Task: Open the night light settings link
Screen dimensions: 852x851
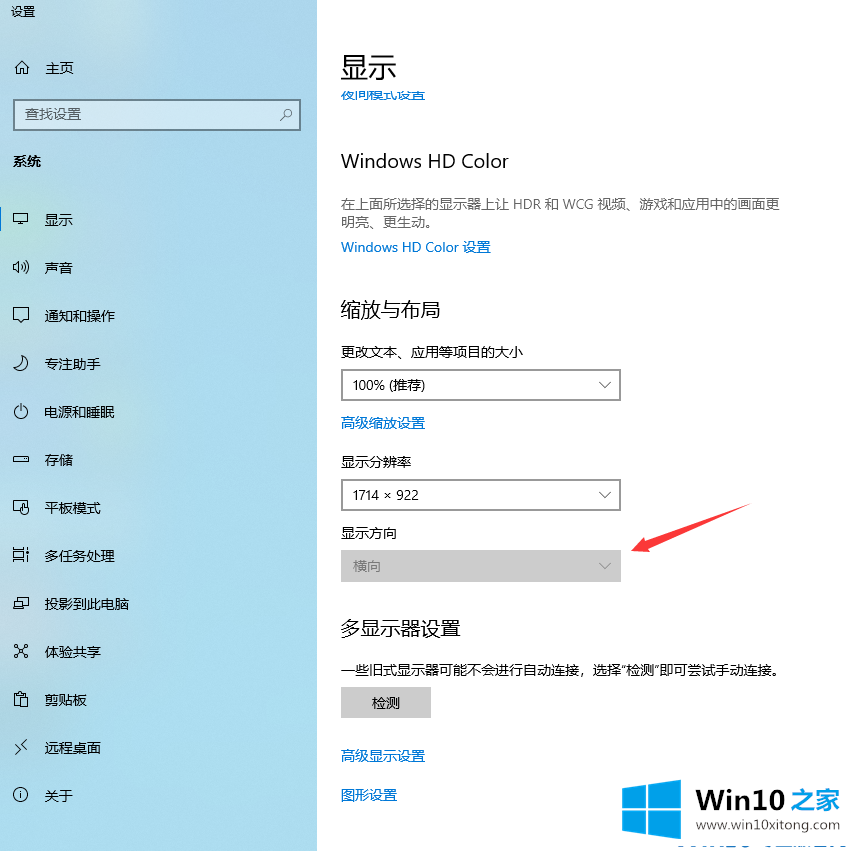Action: (383, 96)
